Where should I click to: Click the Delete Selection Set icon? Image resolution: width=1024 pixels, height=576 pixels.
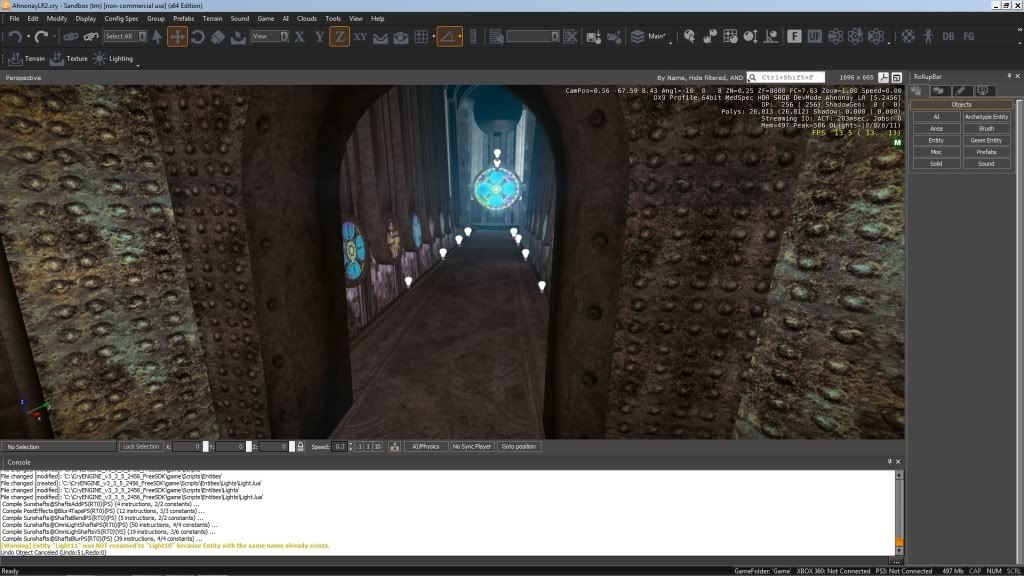click(x=570, y=37)
